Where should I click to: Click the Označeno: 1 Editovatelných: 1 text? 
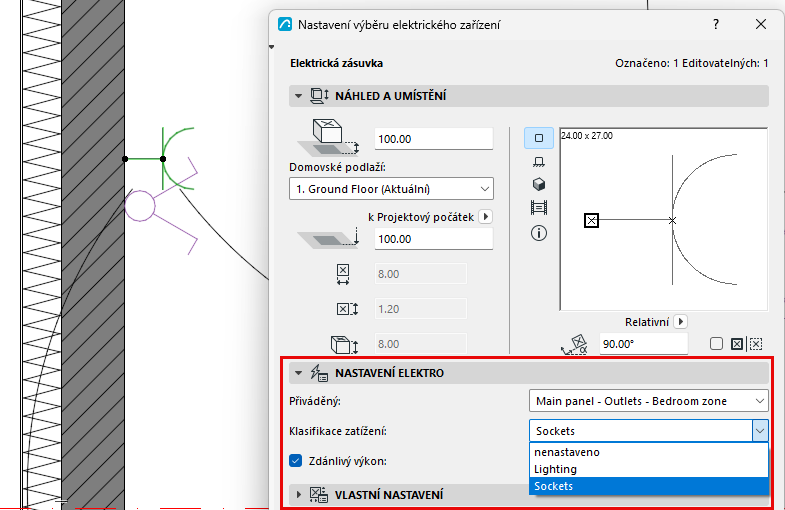[x=692, y=63]
